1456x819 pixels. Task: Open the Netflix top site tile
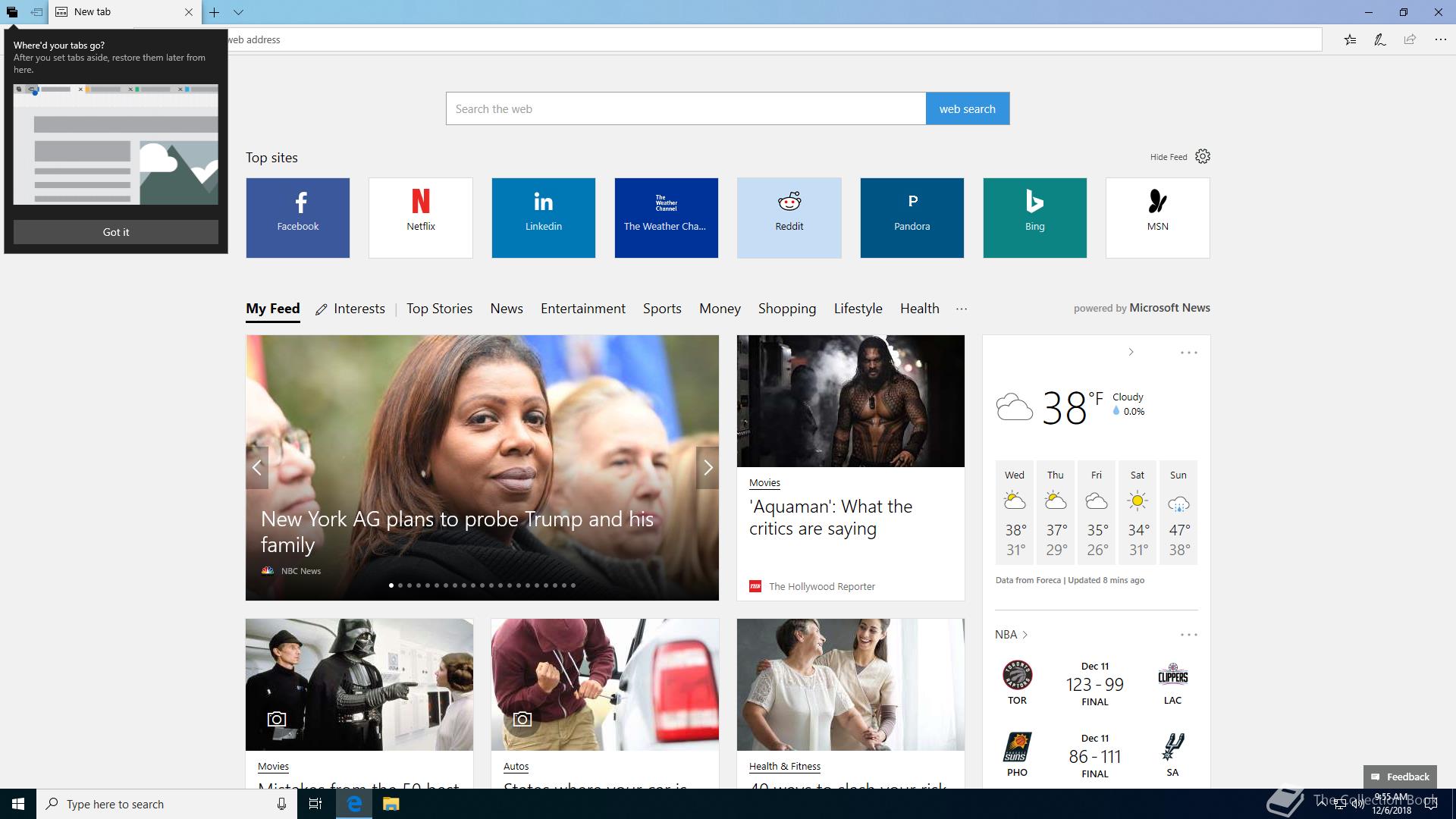click(x=421, y=218)
